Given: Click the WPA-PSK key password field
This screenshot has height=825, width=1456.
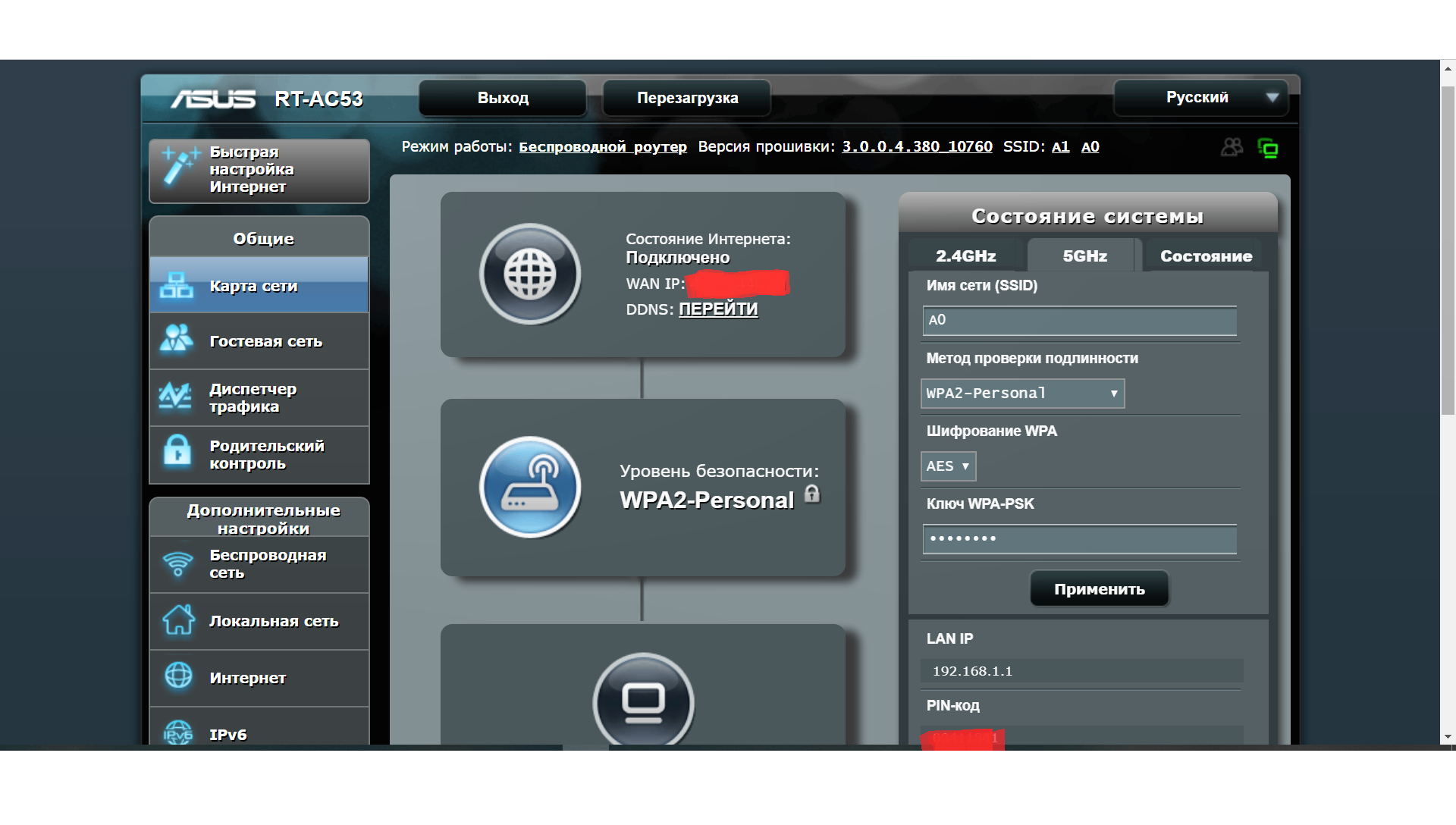Looking at the screenshot, I should pos(1079,539).
